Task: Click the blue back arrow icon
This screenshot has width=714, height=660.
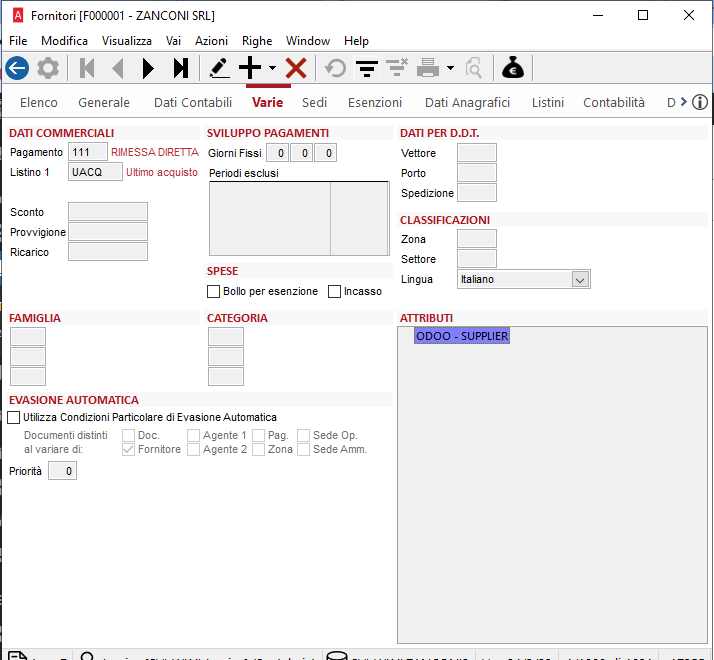Action: pyautogui.click(x=16, y=68)
